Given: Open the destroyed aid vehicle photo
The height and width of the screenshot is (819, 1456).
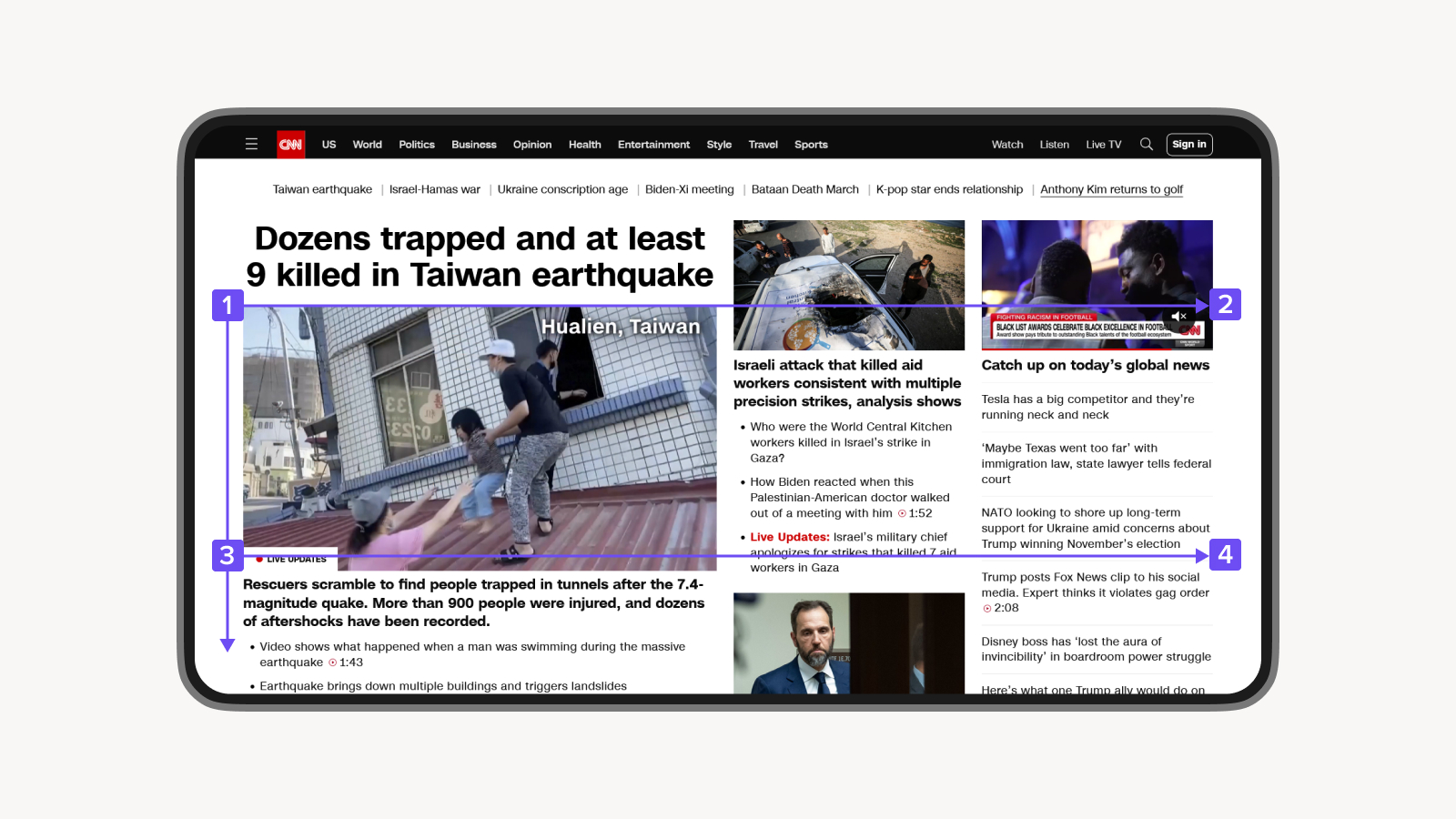Looking at the screenshot, I should point(849,285).
